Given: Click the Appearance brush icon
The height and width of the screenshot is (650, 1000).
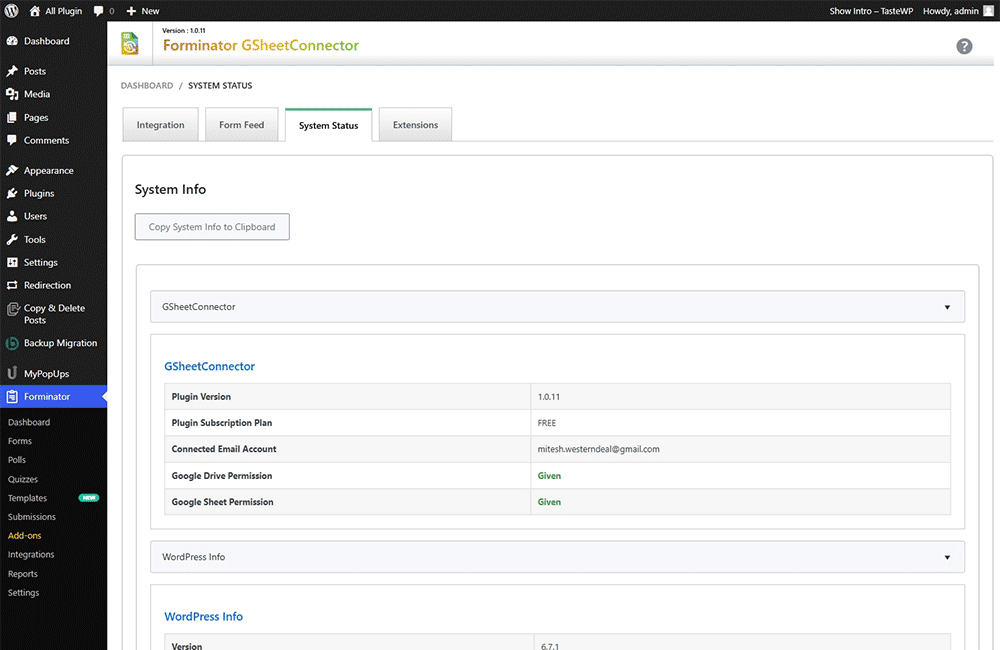Looking at the screenshot, I should [12, 170].
